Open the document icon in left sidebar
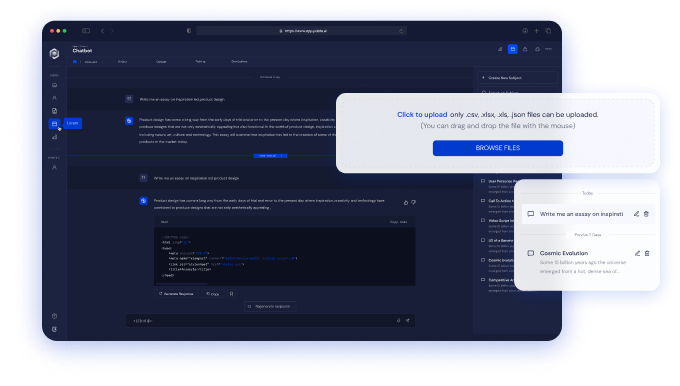Image resolution: width=680 pixels, height=386 pixels. pos(54,111)
